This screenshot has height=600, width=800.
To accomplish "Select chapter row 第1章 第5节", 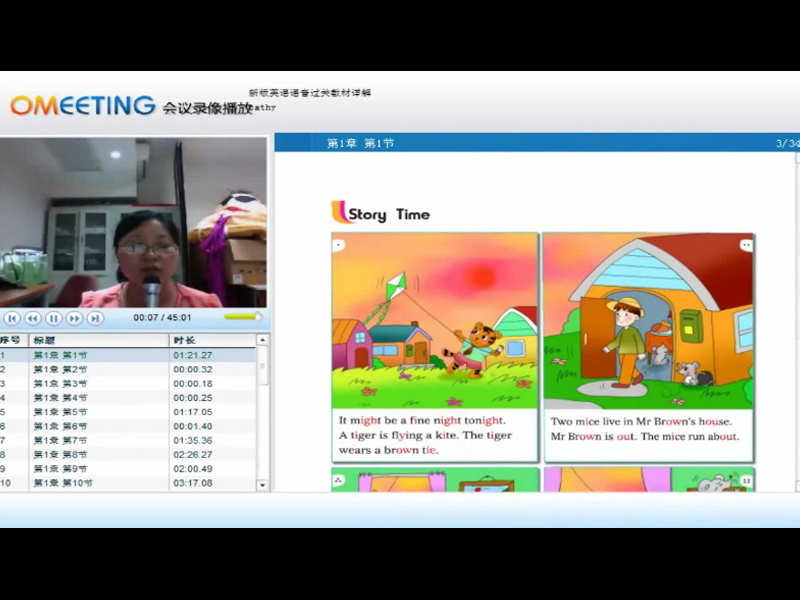I will point(60,412).
